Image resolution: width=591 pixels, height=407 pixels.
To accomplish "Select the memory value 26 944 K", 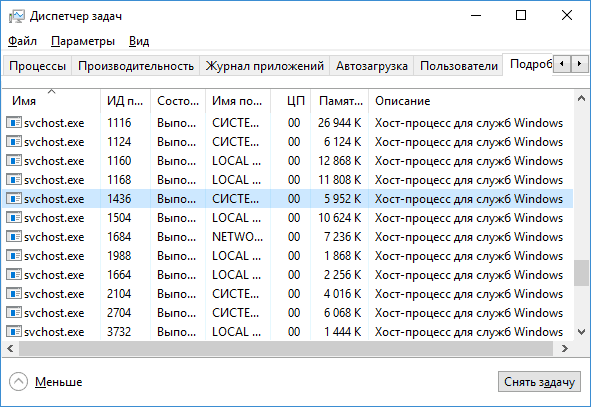I will point(339,123).
